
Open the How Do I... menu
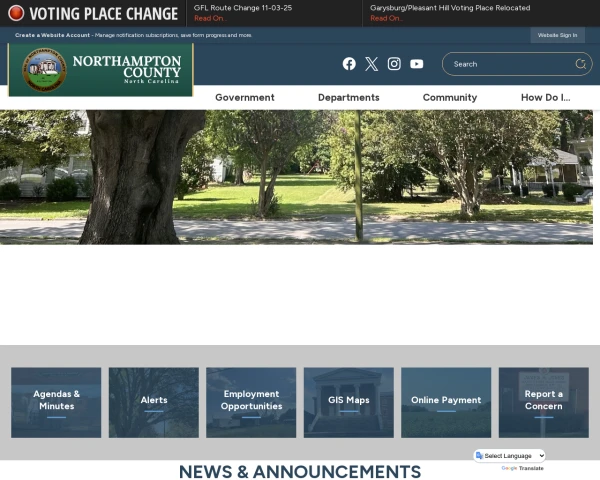(x=545, y=97)
